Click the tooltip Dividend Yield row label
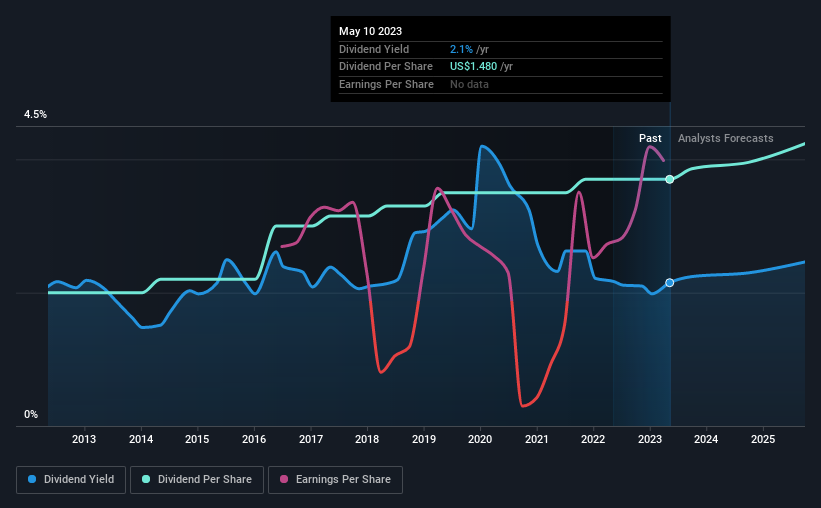 374,49
